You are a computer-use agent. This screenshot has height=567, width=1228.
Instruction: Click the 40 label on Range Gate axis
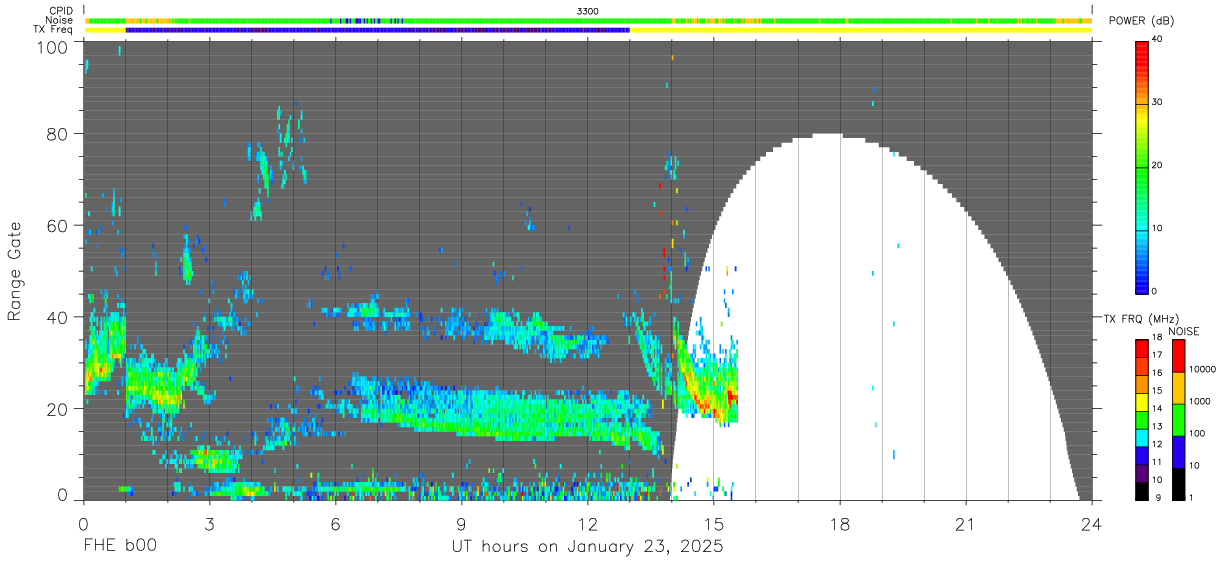point(58,318)
